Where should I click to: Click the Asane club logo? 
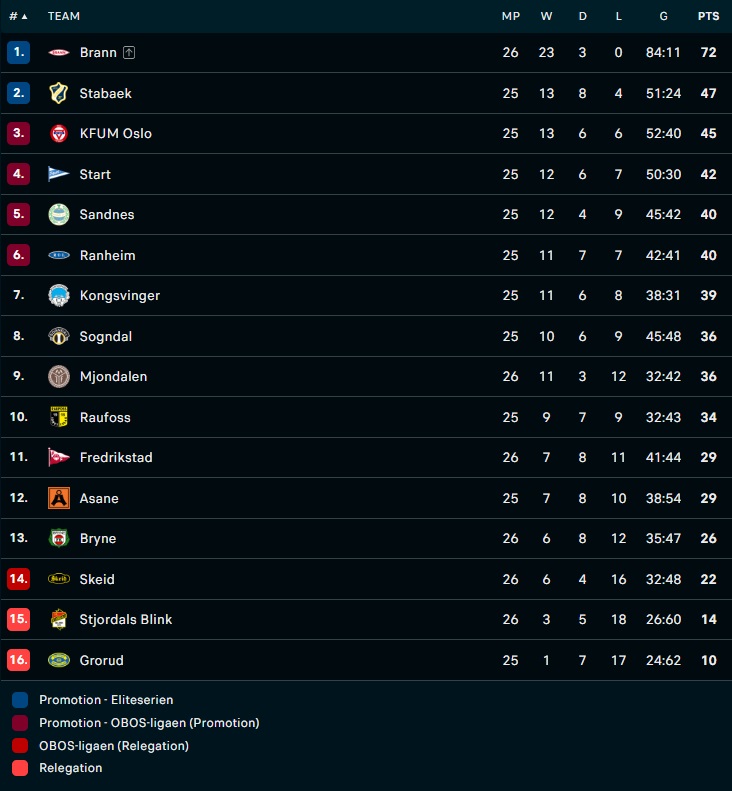click(59, 498)
